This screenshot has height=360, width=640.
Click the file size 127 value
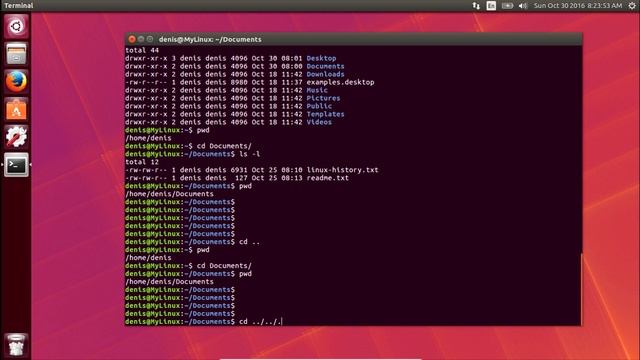[x=241, y=178]
